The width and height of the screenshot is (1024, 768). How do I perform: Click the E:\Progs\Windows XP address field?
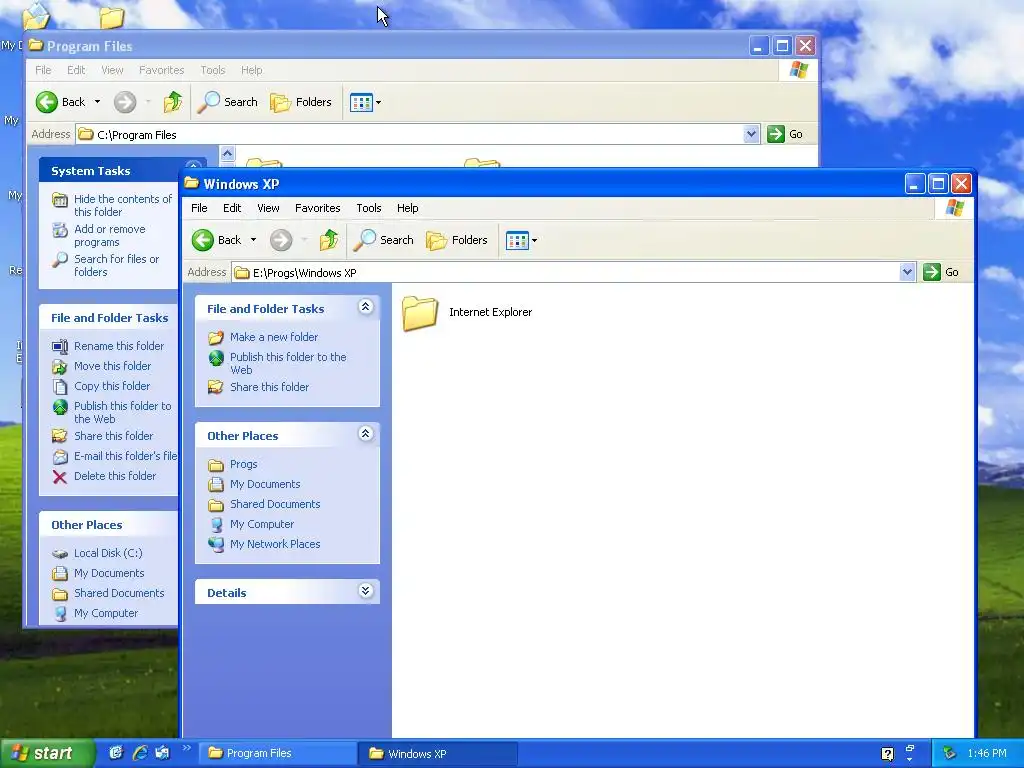coord(566,272)
